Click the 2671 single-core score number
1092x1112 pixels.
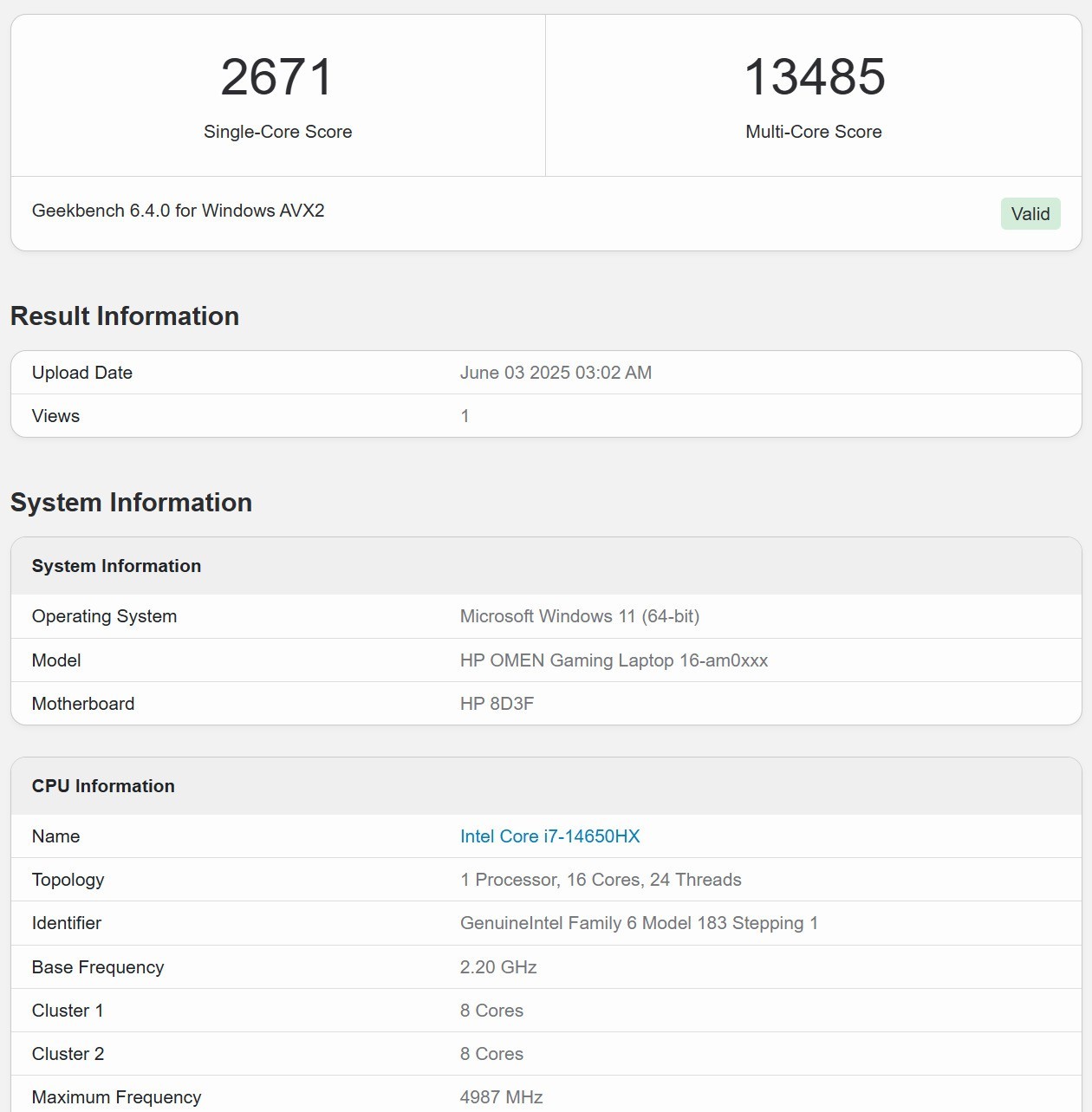(x=277, y=77)
